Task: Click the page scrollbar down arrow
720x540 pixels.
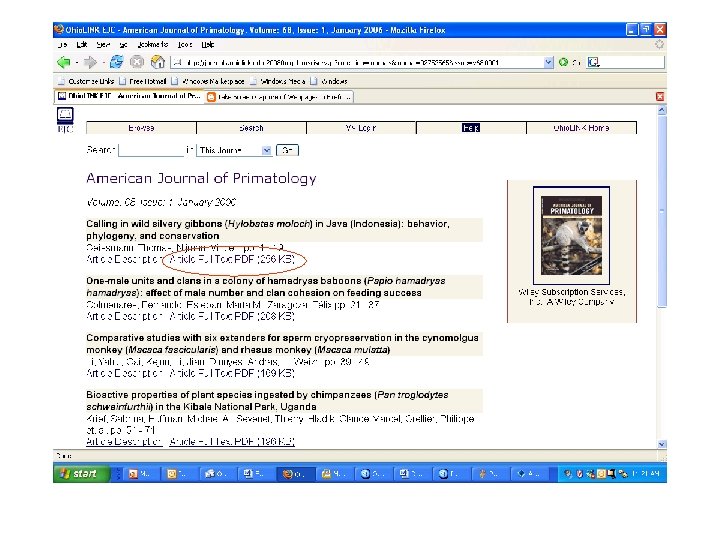Action: 662,444
